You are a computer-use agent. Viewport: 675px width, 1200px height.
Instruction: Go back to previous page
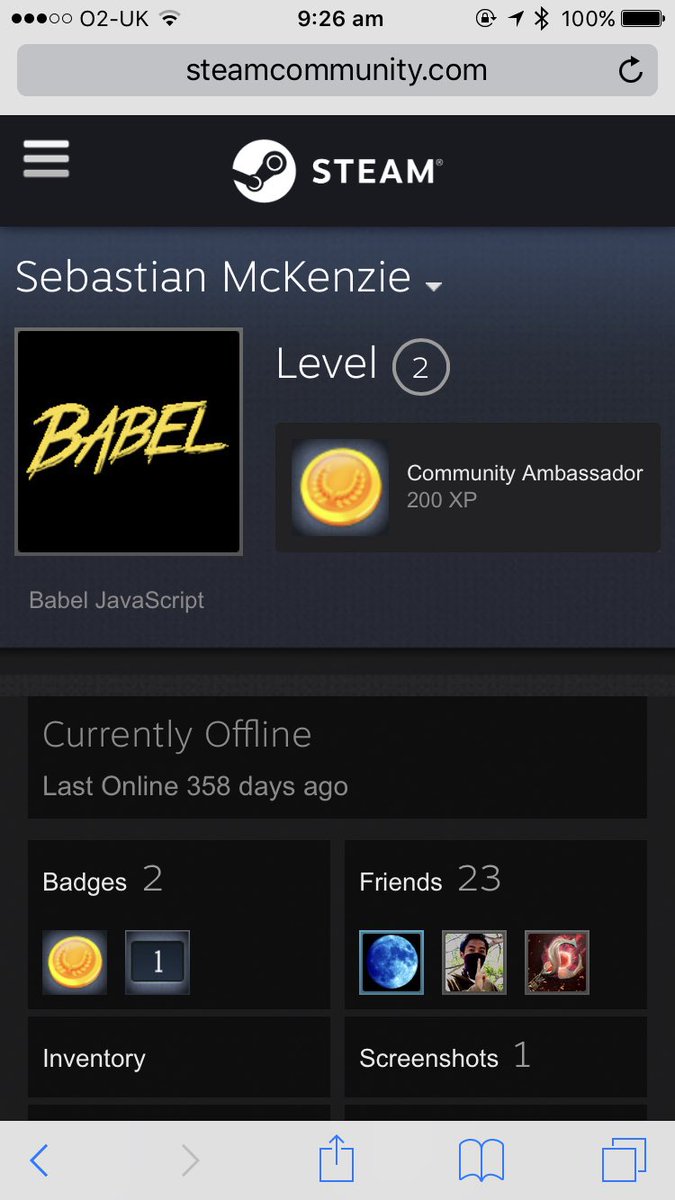coord(39,1161)
